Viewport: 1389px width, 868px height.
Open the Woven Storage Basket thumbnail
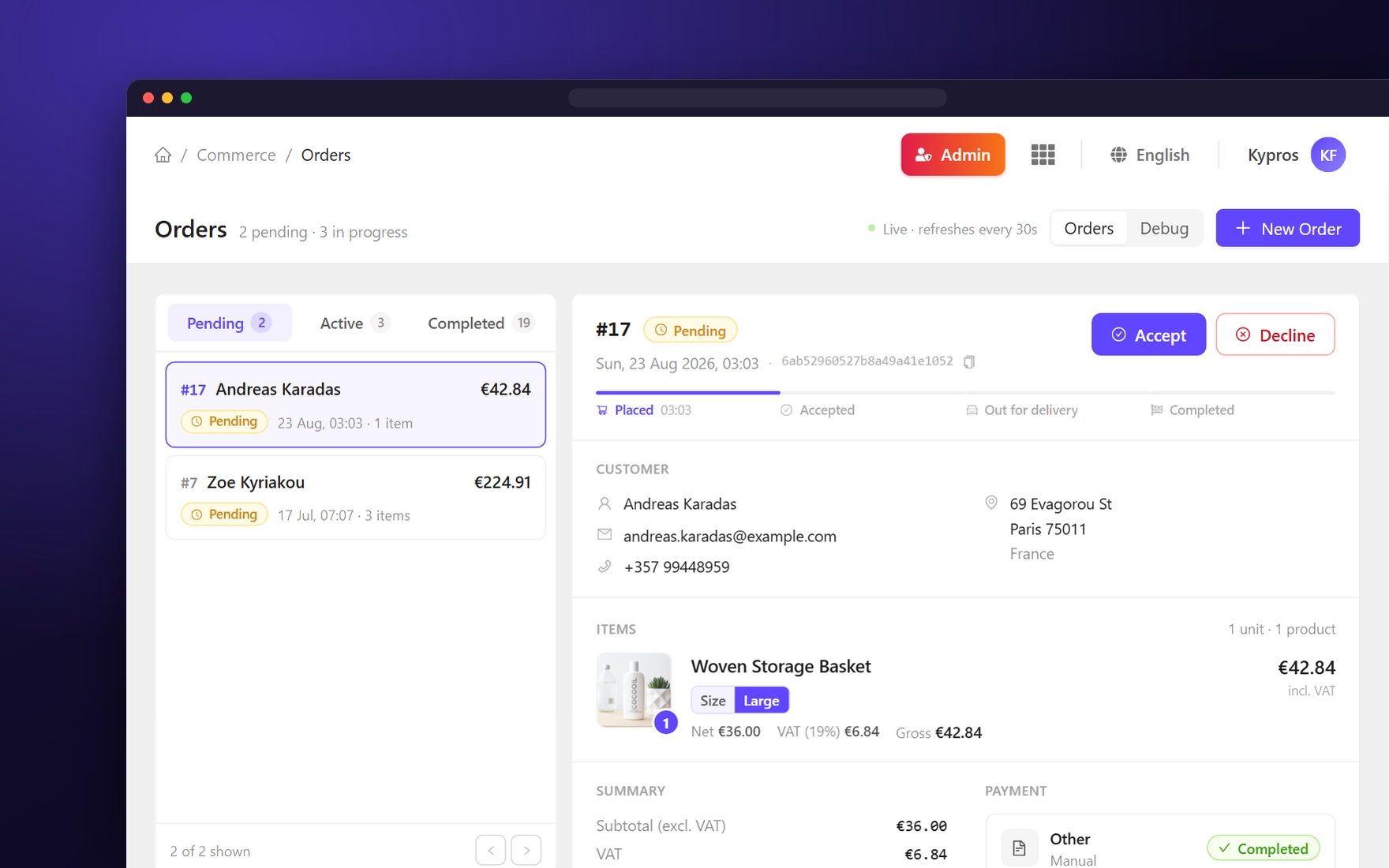pos(634,689)
